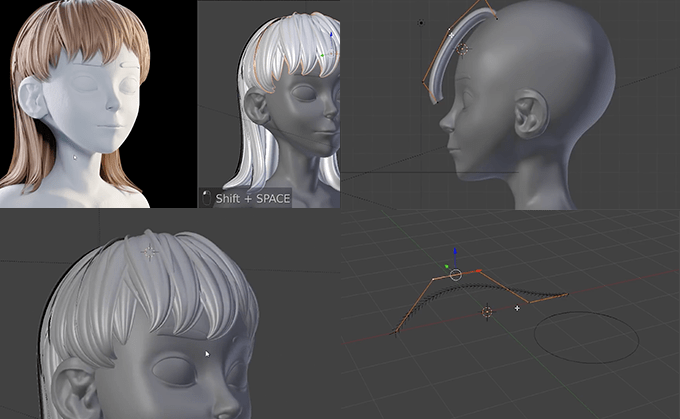Click the 3D cursor beside the forehead curve
Image resolution: width=680 pixels, height=419 pixels.
(x=463, y=49)
